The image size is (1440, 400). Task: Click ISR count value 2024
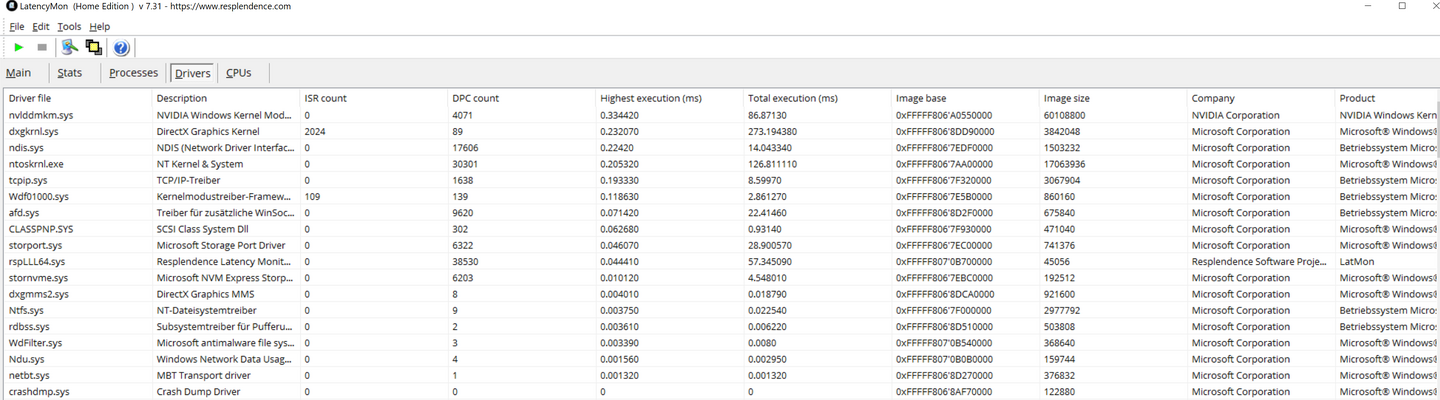pos(315,131)
